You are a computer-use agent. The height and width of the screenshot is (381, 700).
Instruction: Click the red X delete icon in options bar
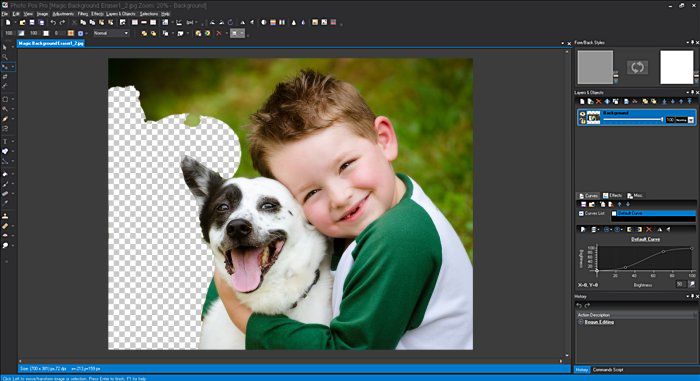(218, 33)
